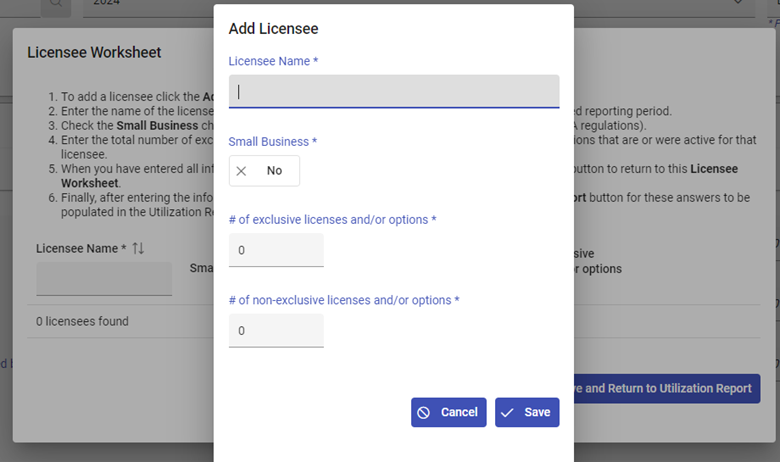Click the sort arrows beside Licensee Name column
This screenshot has height=462, width=780.
click(138, 248)
